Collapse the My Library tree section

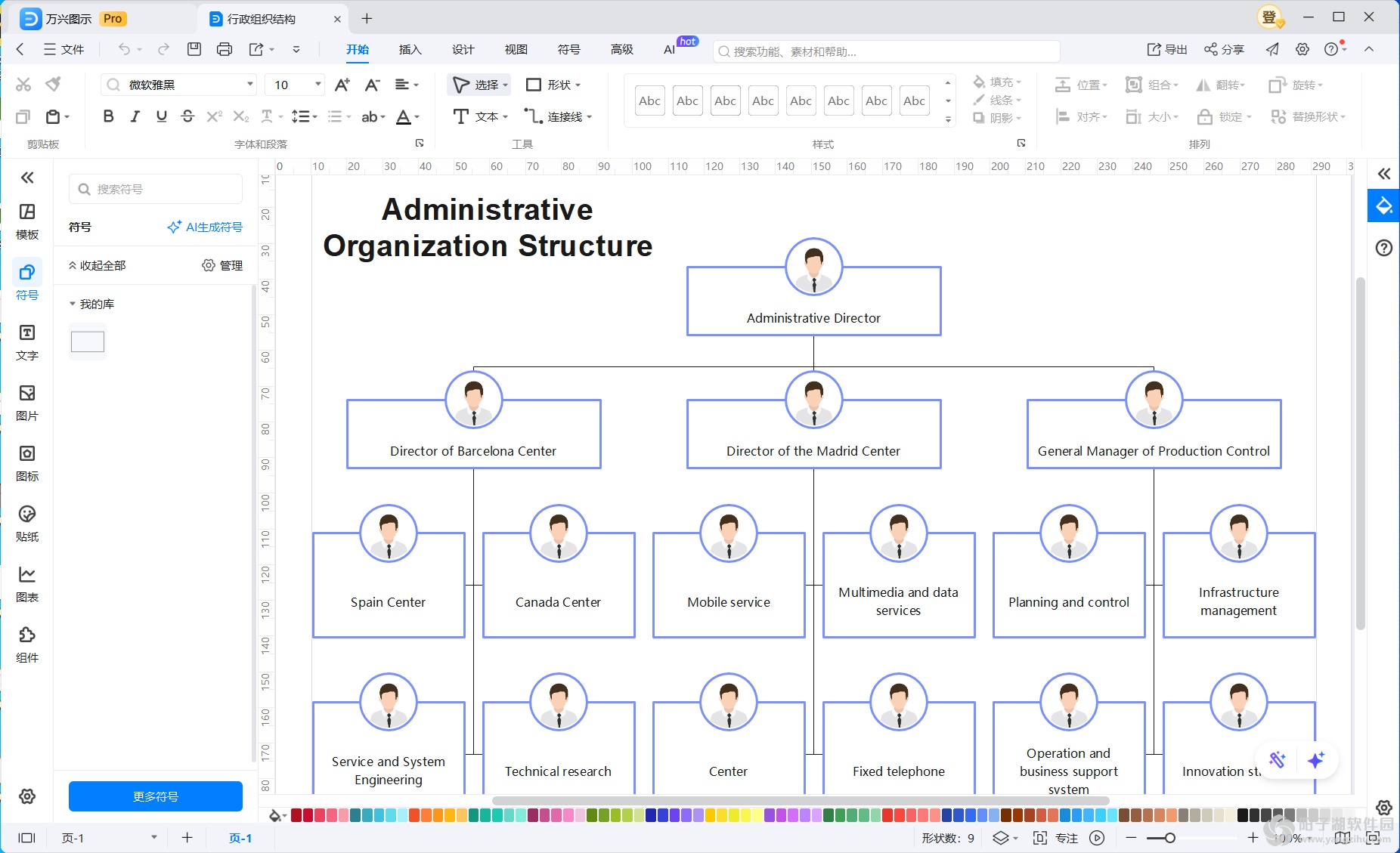pos(73,304)
